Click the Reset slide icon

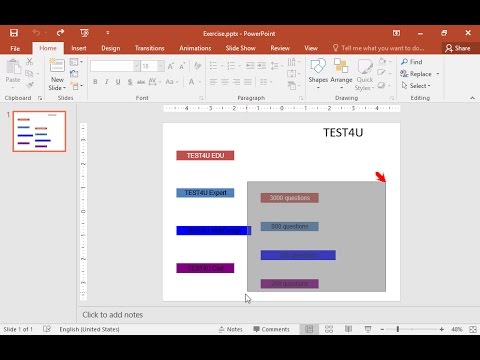pyautogui.click(x=74, y=74)
